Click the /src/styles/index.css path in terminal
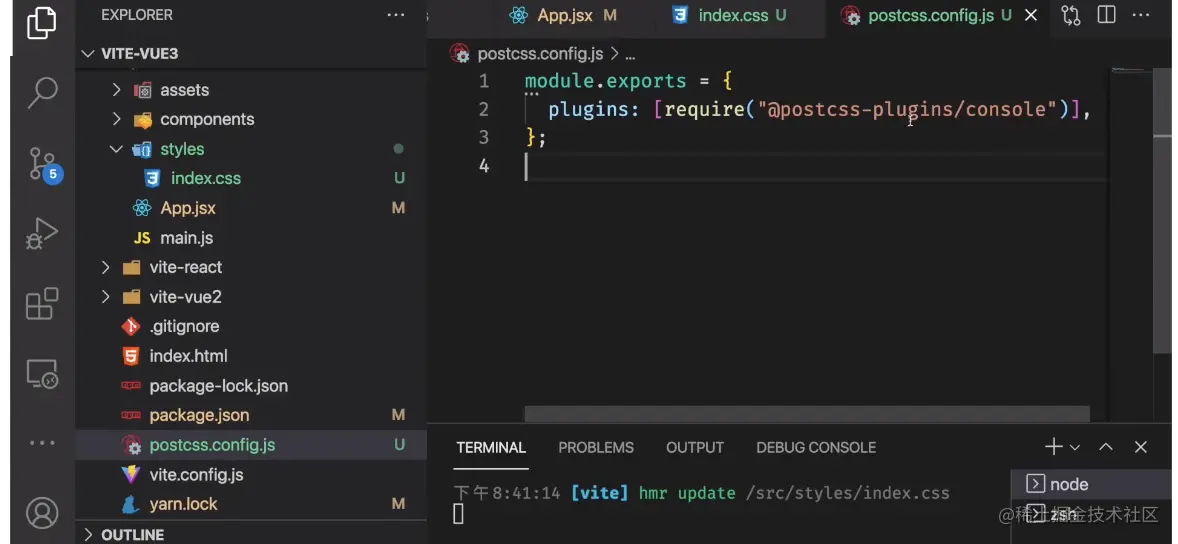 847,493
